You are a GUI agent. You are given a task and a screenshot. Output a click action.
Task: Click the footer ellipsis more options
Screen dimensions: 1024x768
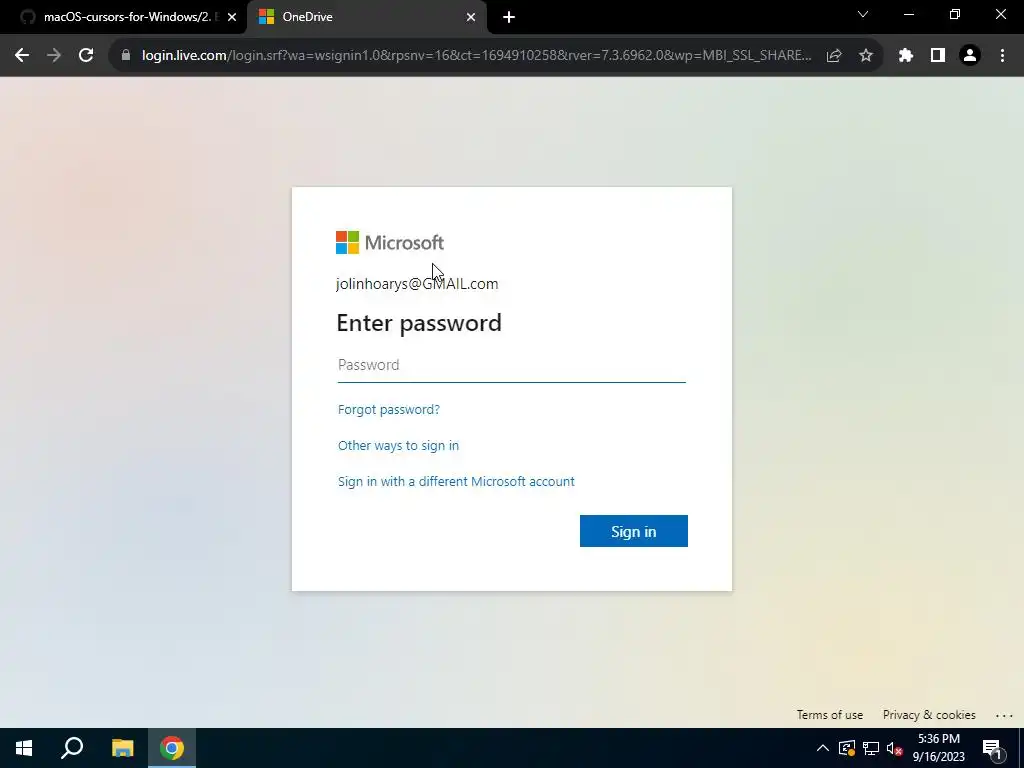pyautogui.click(x=1004, y=715)
